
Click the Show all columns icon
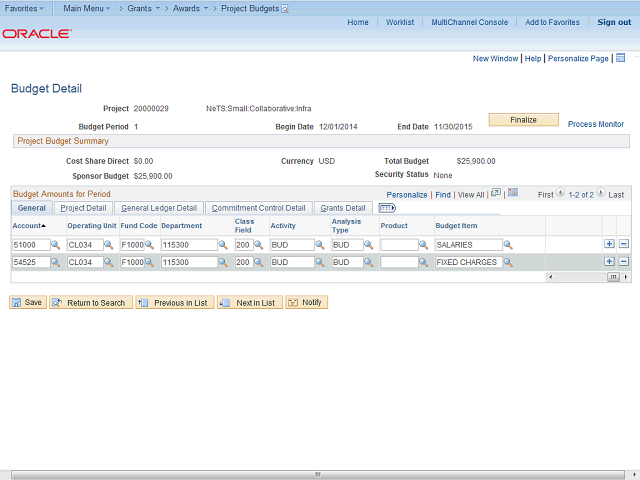pyautogui.click(x=387, y=208)
